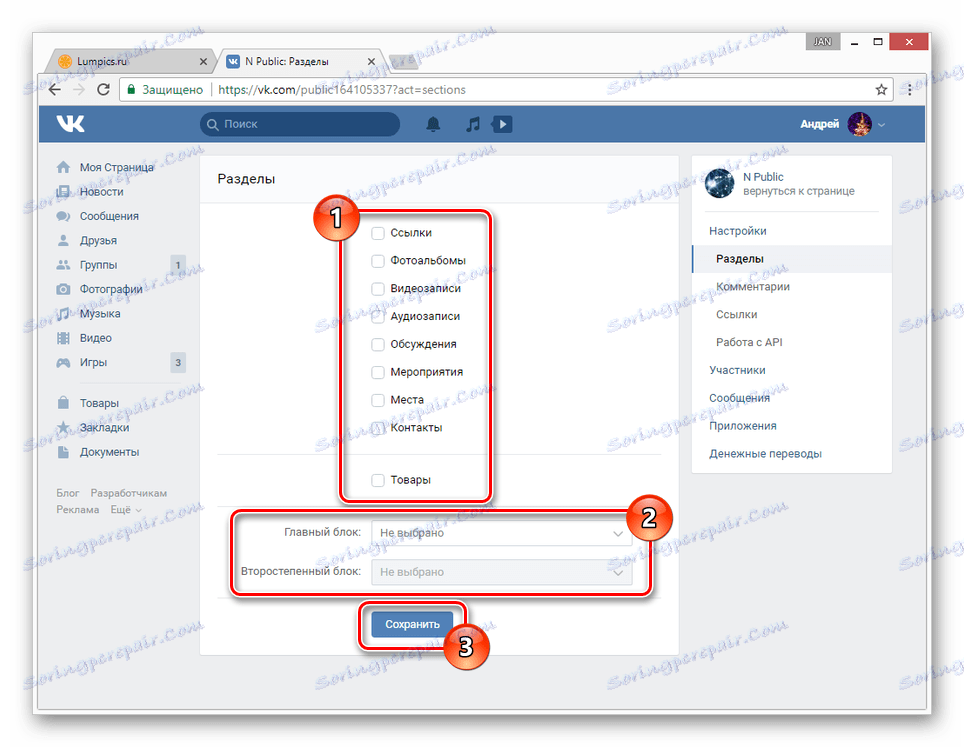This screenshot has width=964, height=747.
Task: Reload the page with refresh icon
Action: coord(103,90)
